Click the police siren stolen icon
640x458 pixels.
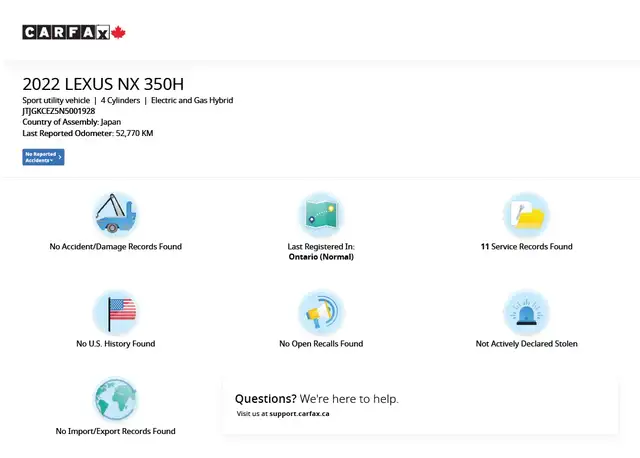point(526,312)
